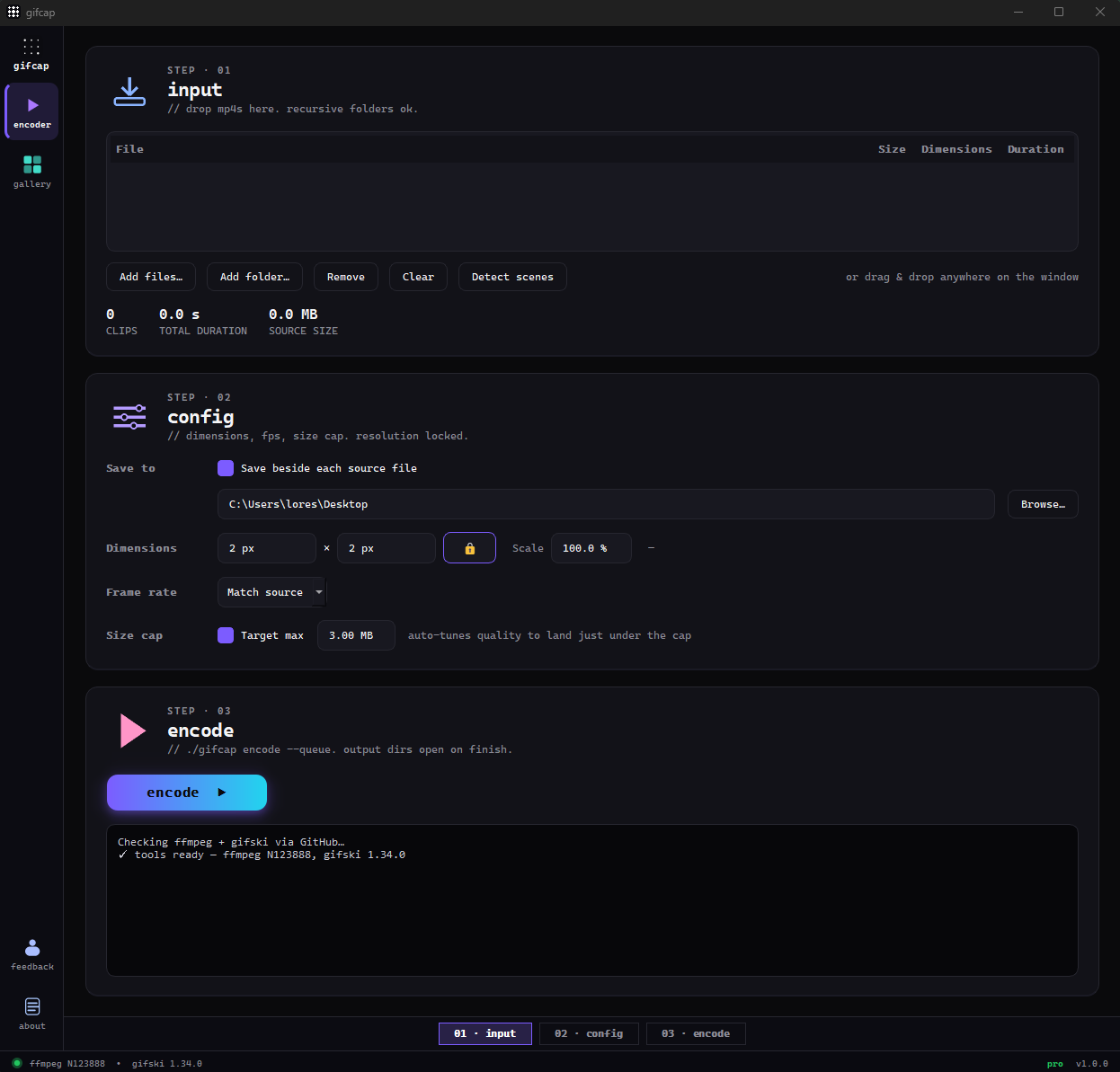Open the encoder sidebar section

click(x=32, y=111)
